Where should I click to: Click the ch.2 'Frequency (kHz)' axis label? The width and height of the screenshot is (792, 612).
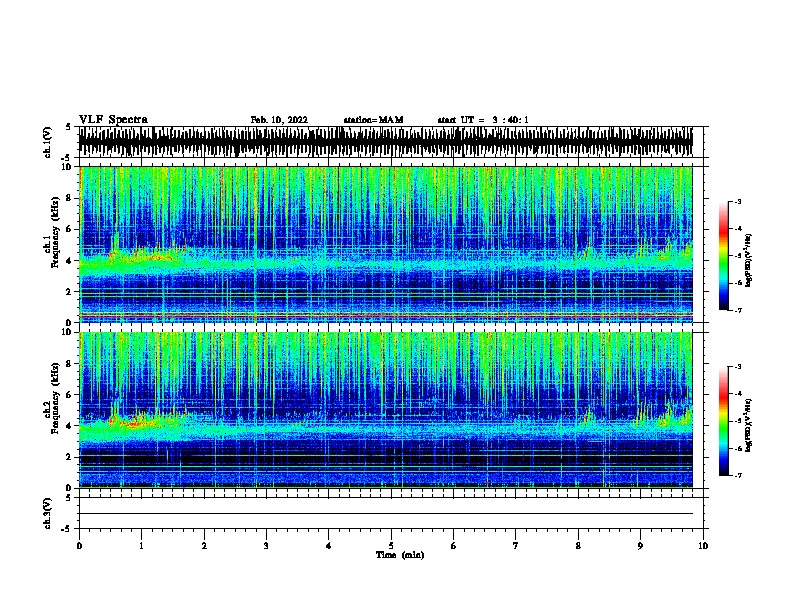point(55,398)
